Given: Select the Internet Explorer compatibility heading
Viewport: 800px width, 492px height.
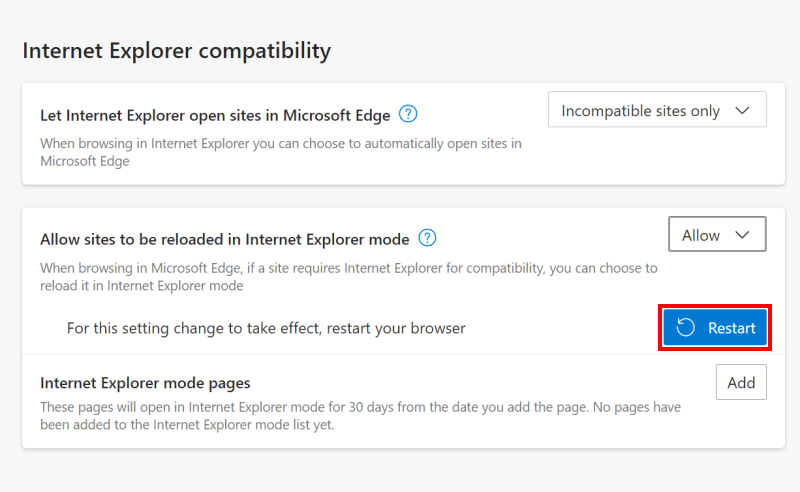Looking at the screenshot, I should tap(177, 51).
